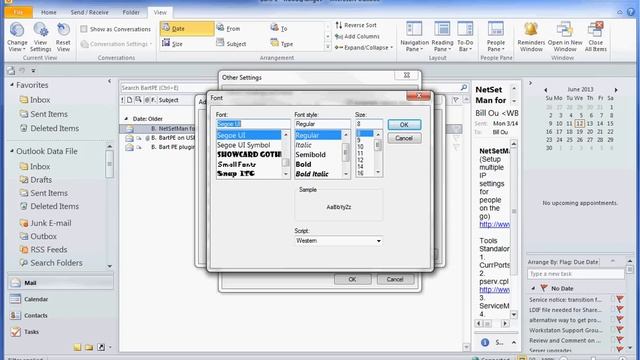The image size is (640, 360).
Task: Open the Folder tab
Action: click(x=131, y=12)
